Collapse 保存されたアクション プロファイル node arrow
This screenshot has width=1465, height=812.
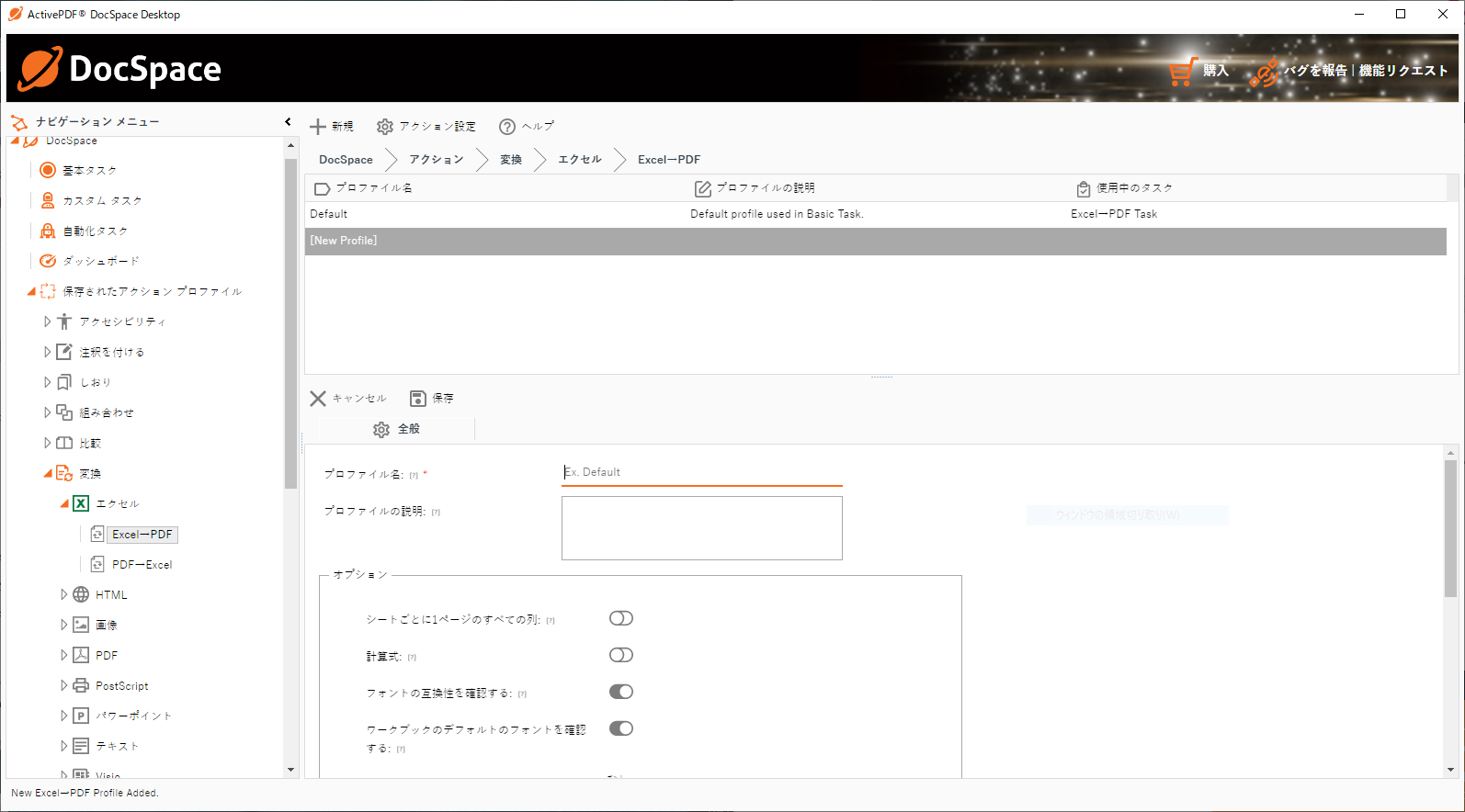pos(31,292)
